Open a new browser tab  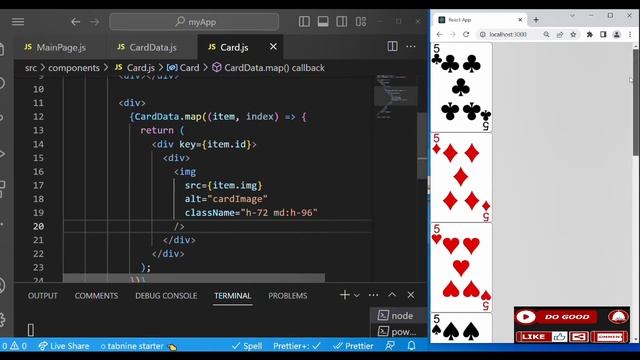point(536,20)
